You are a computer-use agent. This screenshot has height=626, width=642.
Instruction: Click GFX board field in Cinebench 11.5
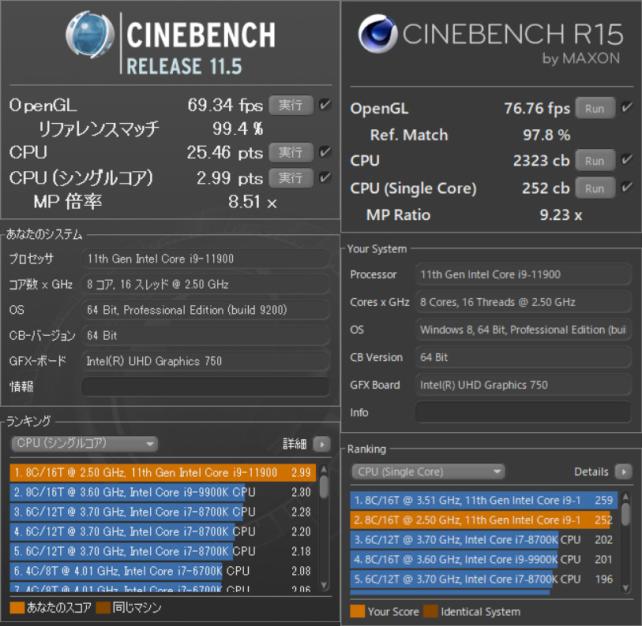pos(205,361)
